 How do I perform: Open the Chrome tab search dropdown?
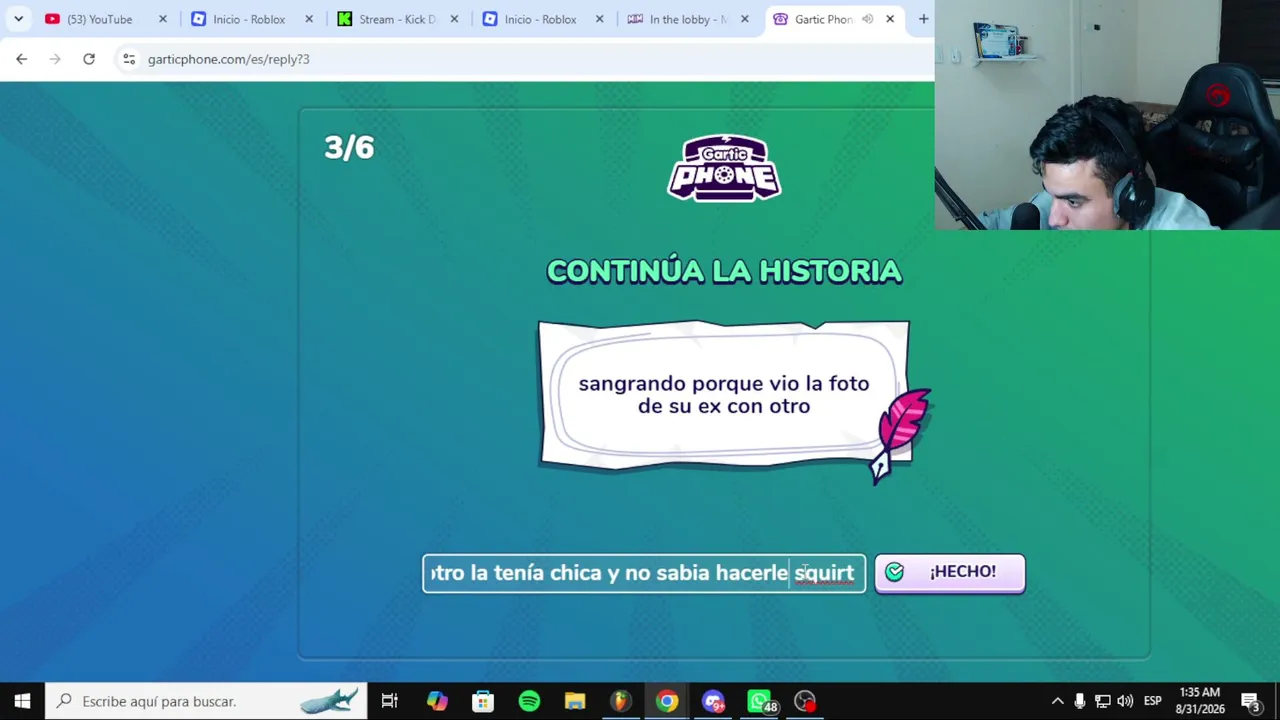pos(18,19)
